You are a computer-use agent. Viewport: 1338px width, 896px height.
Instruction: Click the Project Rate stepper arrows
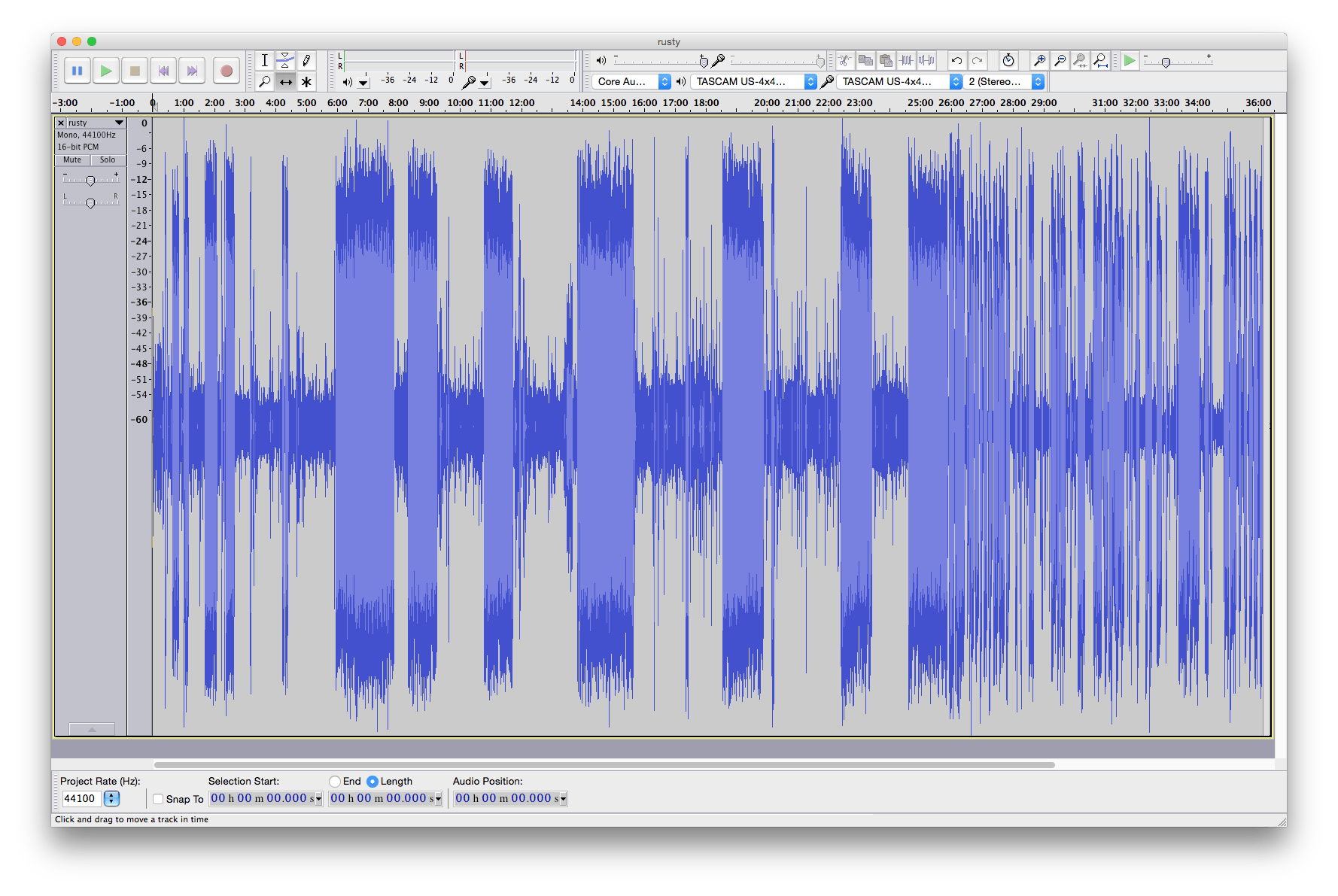(111, 799)
